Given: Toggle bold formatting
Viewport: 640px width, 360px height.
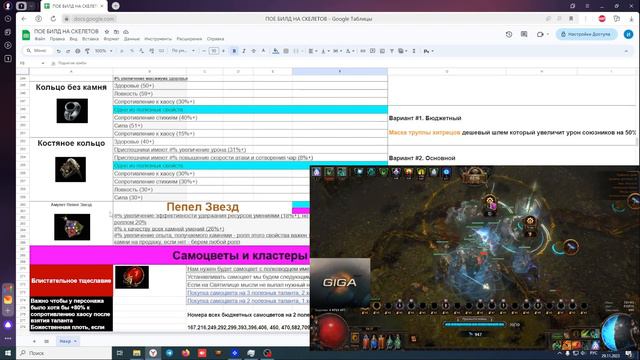Looking at the screenshot, I should (x=234, y=51).
